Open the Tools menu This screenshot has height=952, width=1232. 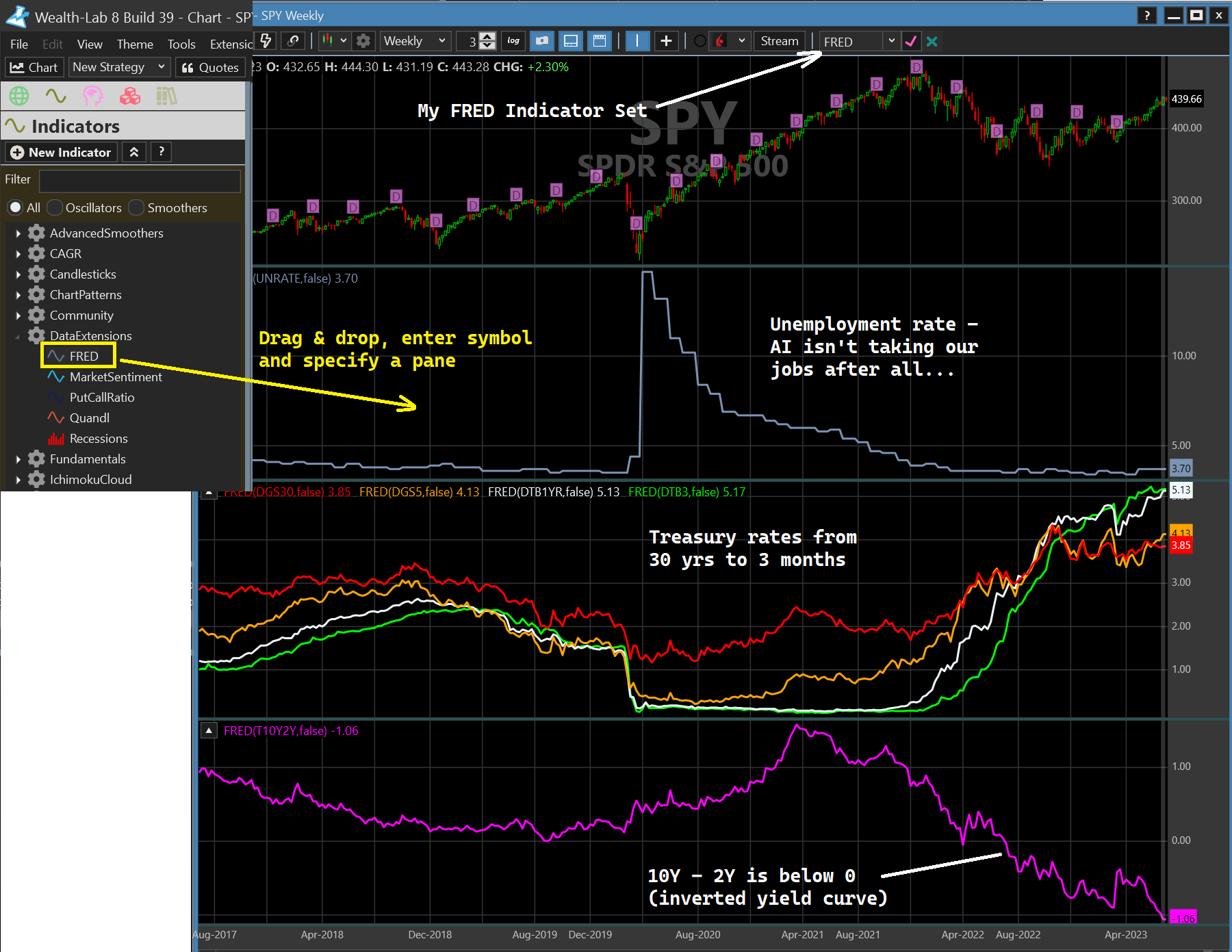tap(181, 44)
